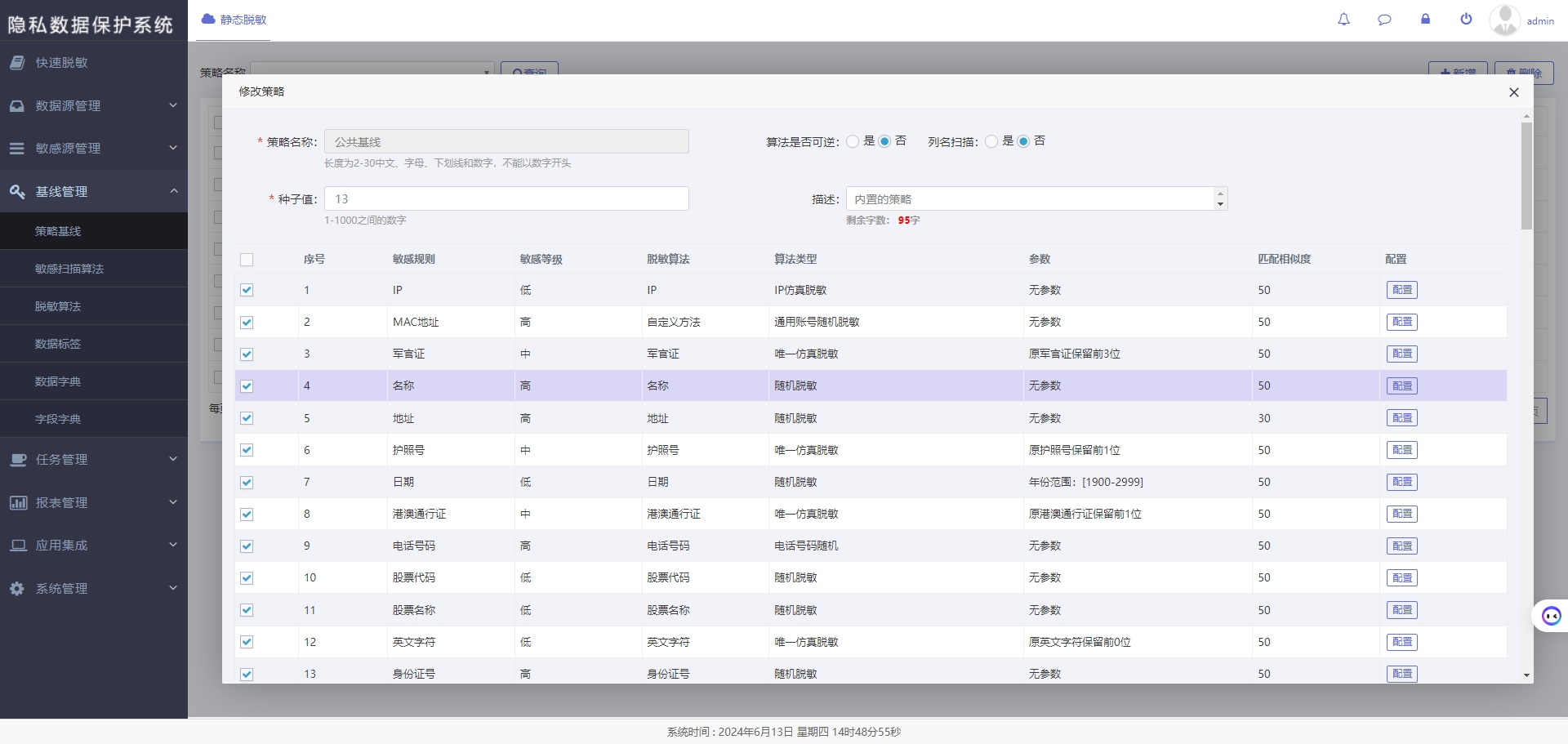Click 配置 button for 日期 row
The width and height of the screenshot is (1568, 744).
1402,482
